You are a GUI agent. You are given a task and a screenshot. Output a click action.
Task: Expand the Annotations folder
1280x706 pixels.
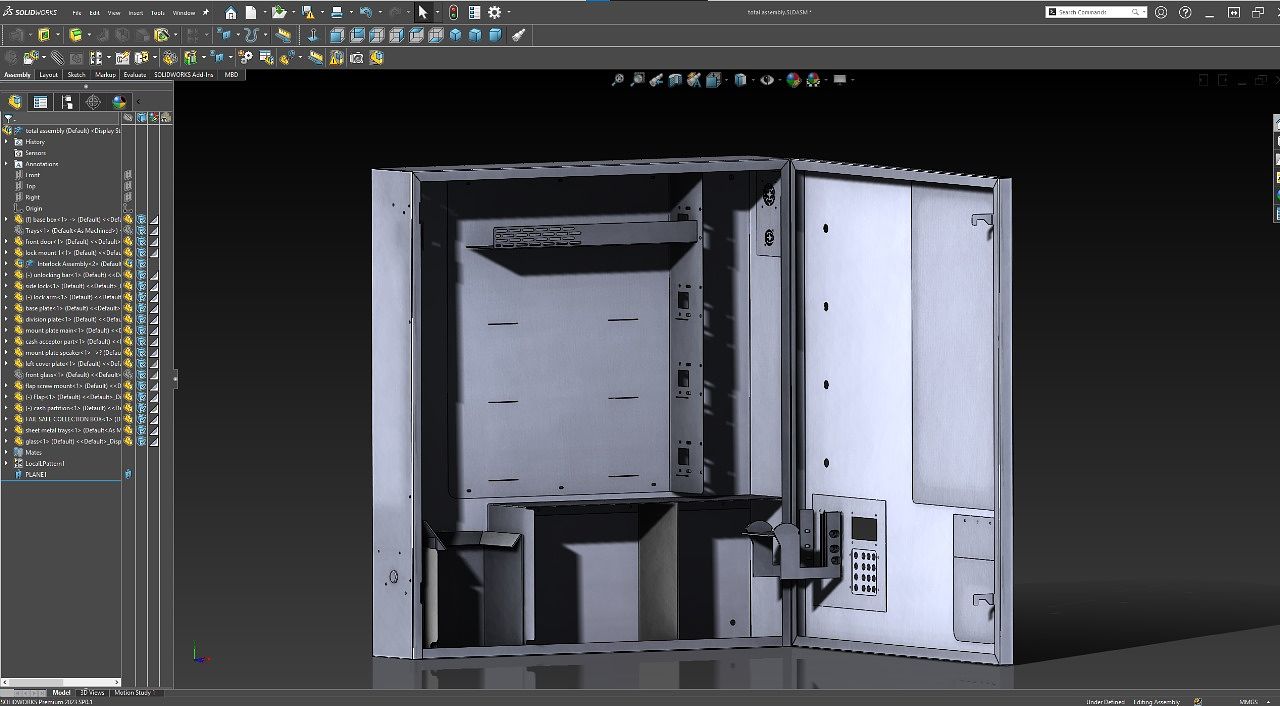tap(6, 164)
